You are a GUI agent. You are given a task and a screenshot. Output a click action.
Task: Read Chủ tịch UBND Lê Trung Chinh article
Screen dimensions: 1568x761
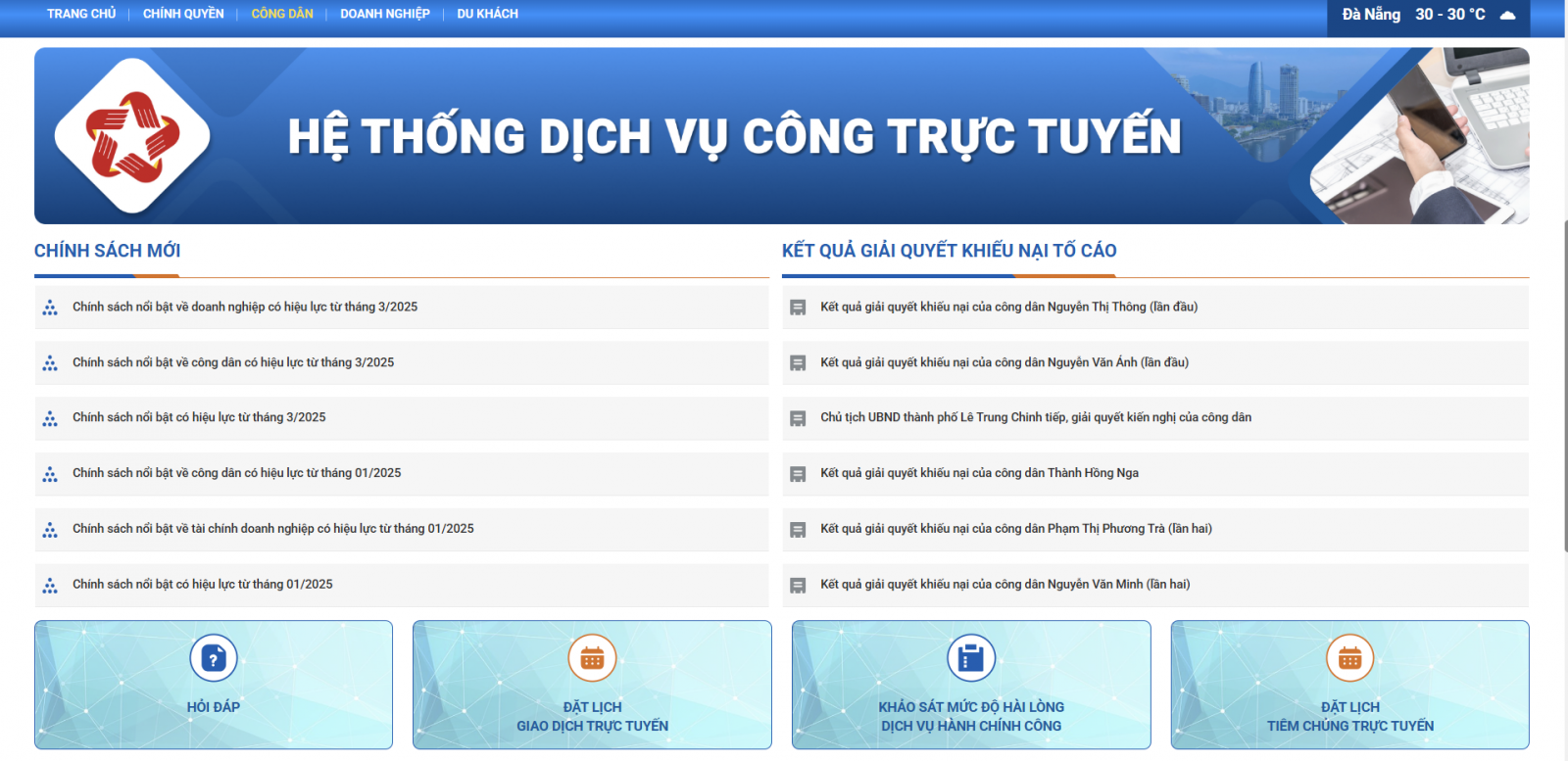tap(1036, 417)
